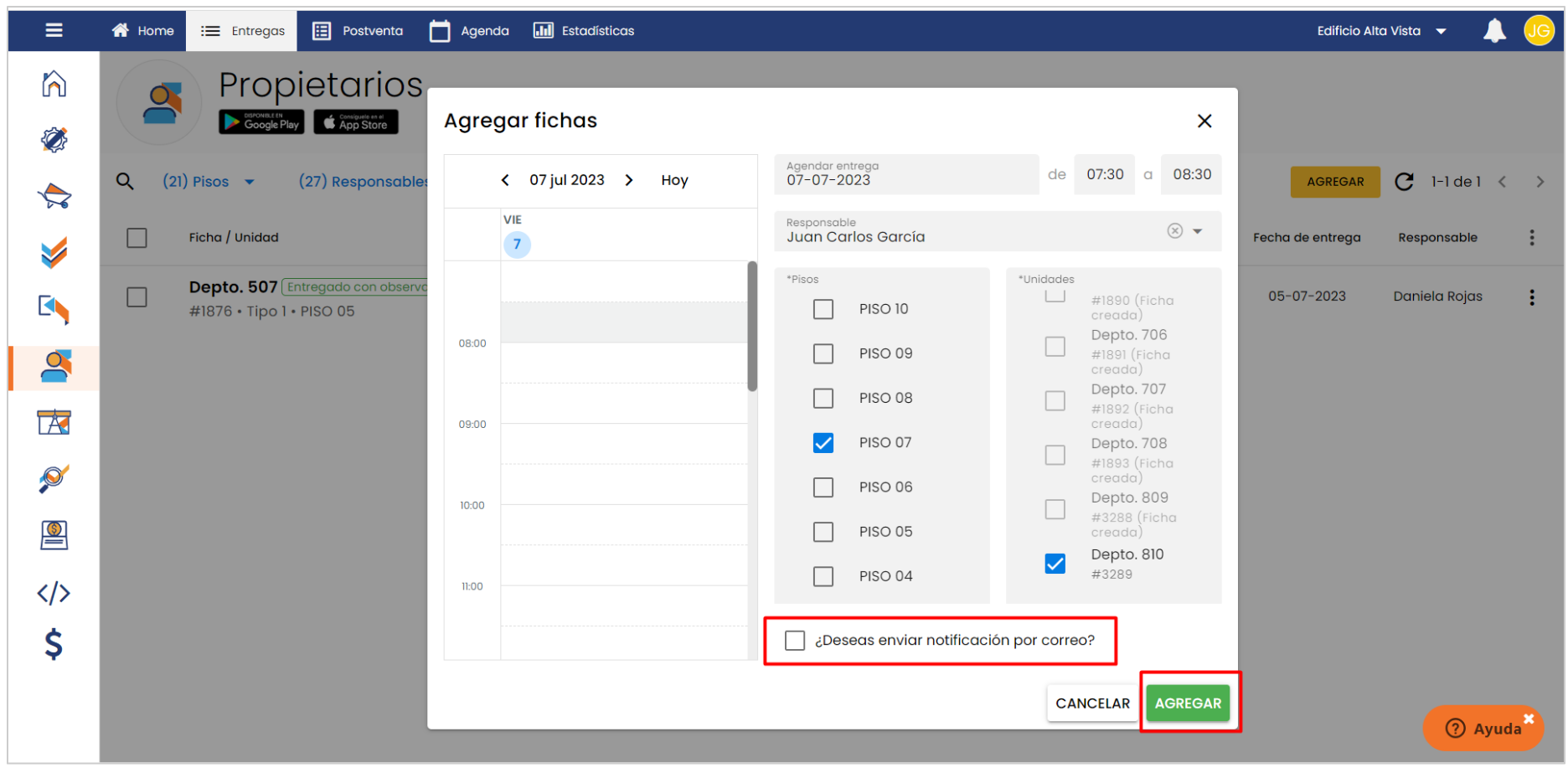
Task: Open the Estadísticas tab
Action: point(584,31)
